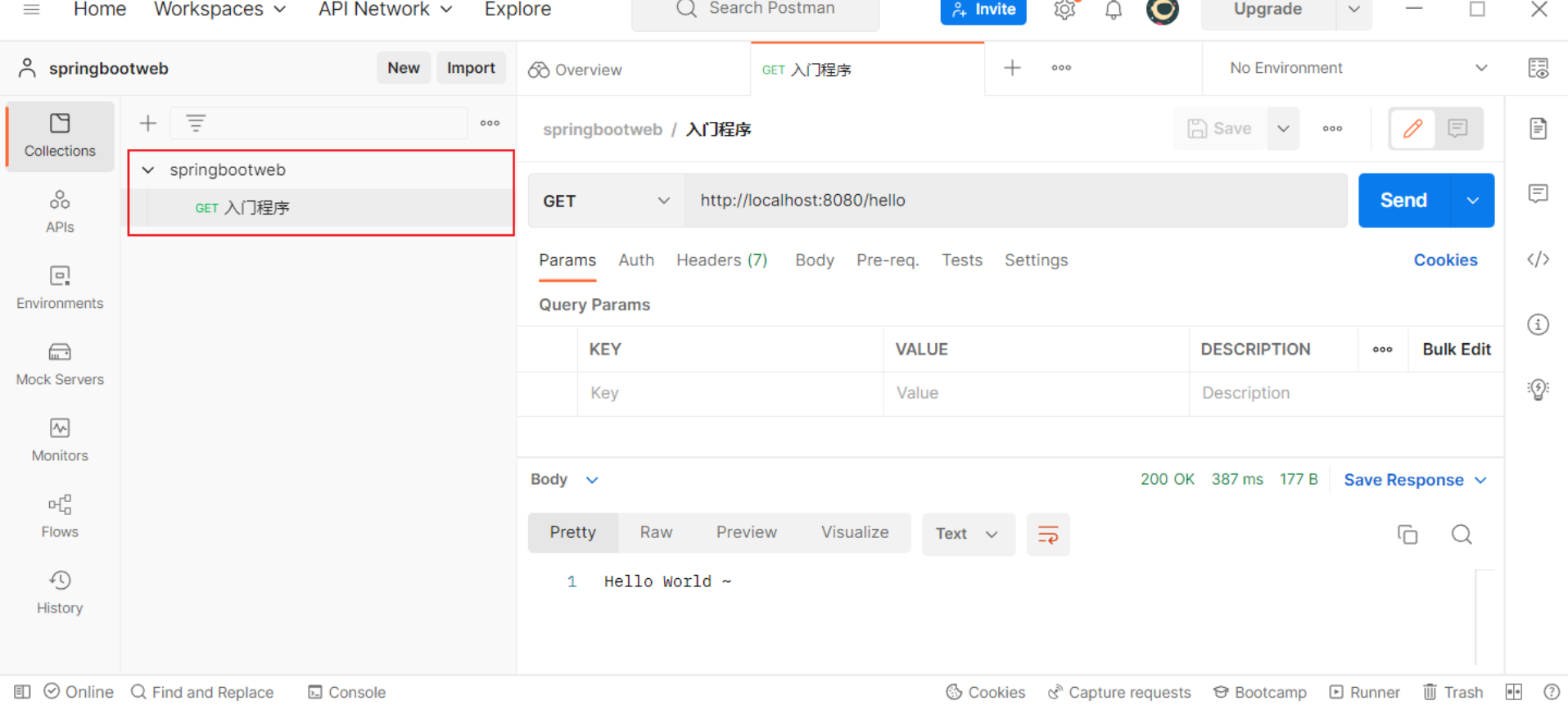
Task: Open the No Environment selector
Action: pos(1358,68)
